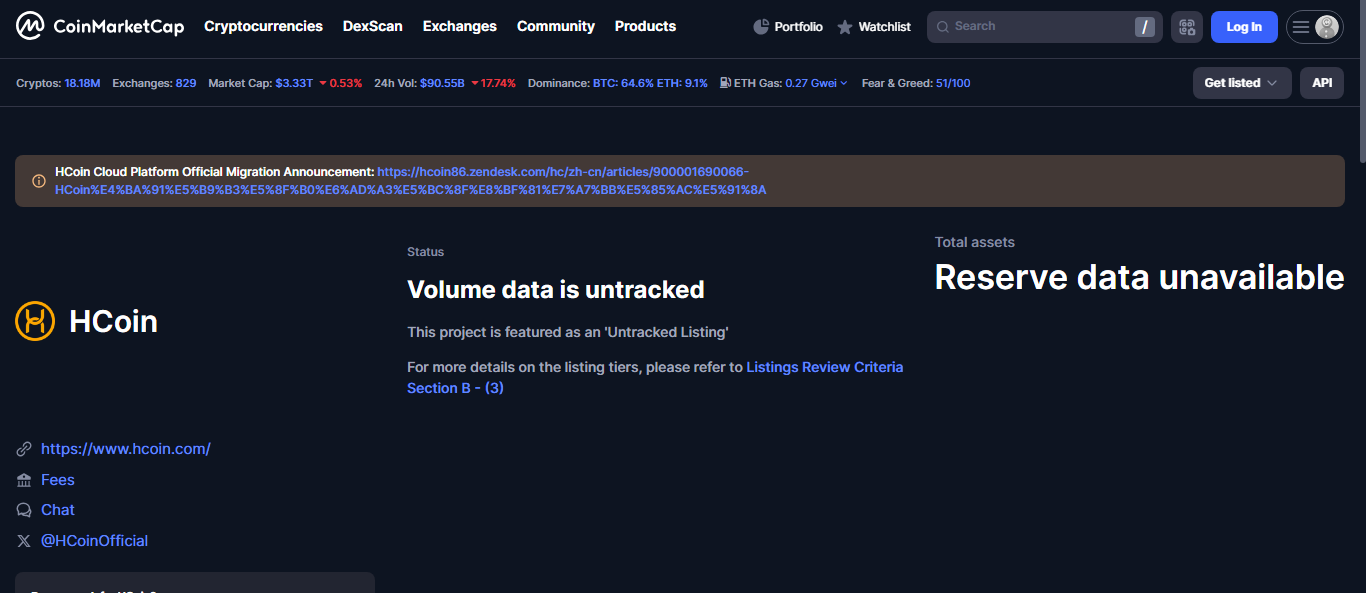The height and width of the screenshot is (593, 1366).
Task: Open the Listings Review Criteria link
Action: tap(655, 378)
